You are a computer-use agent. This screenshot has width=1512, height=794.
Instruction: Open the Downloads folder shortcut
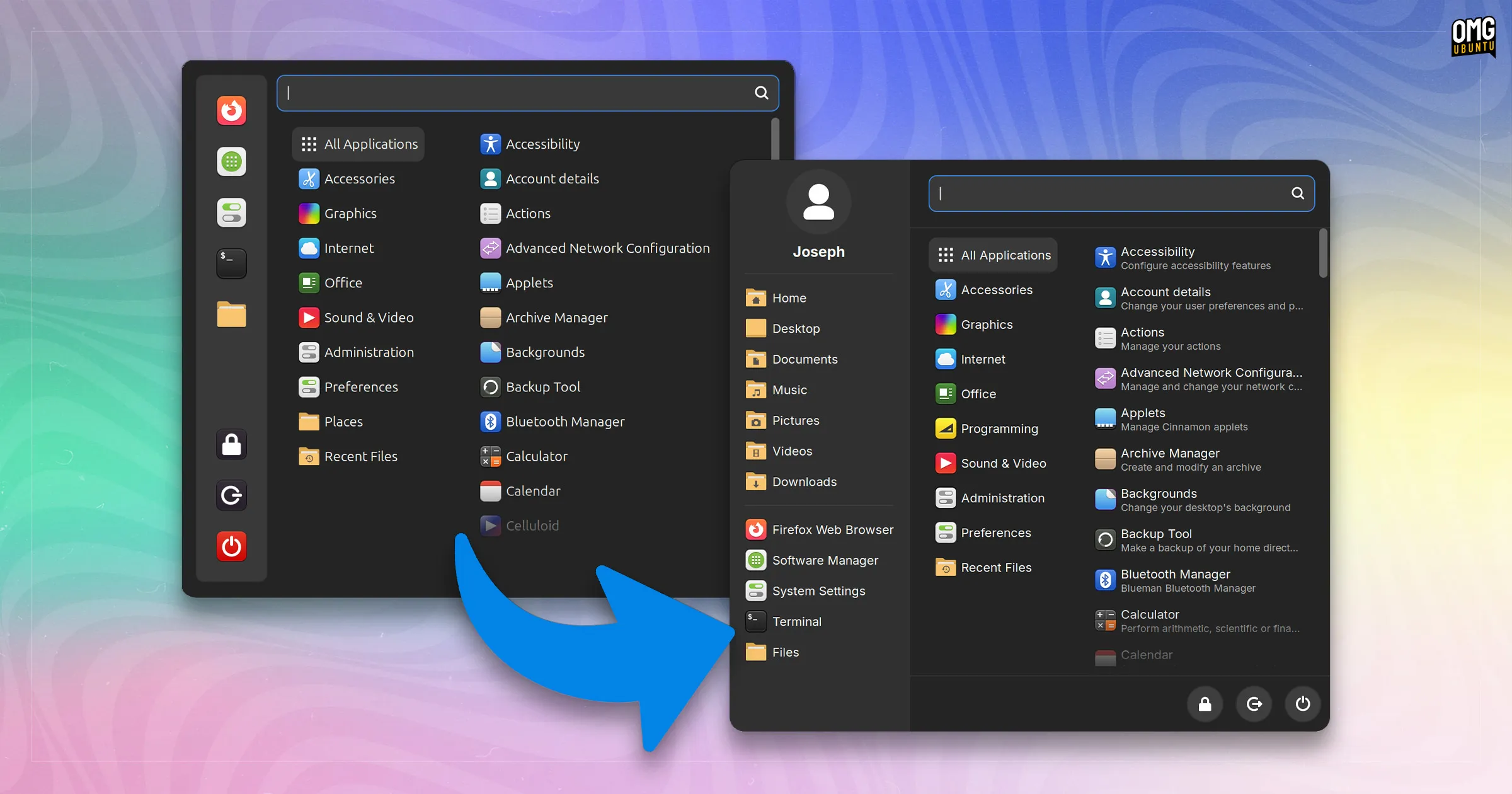coord(804,481)
